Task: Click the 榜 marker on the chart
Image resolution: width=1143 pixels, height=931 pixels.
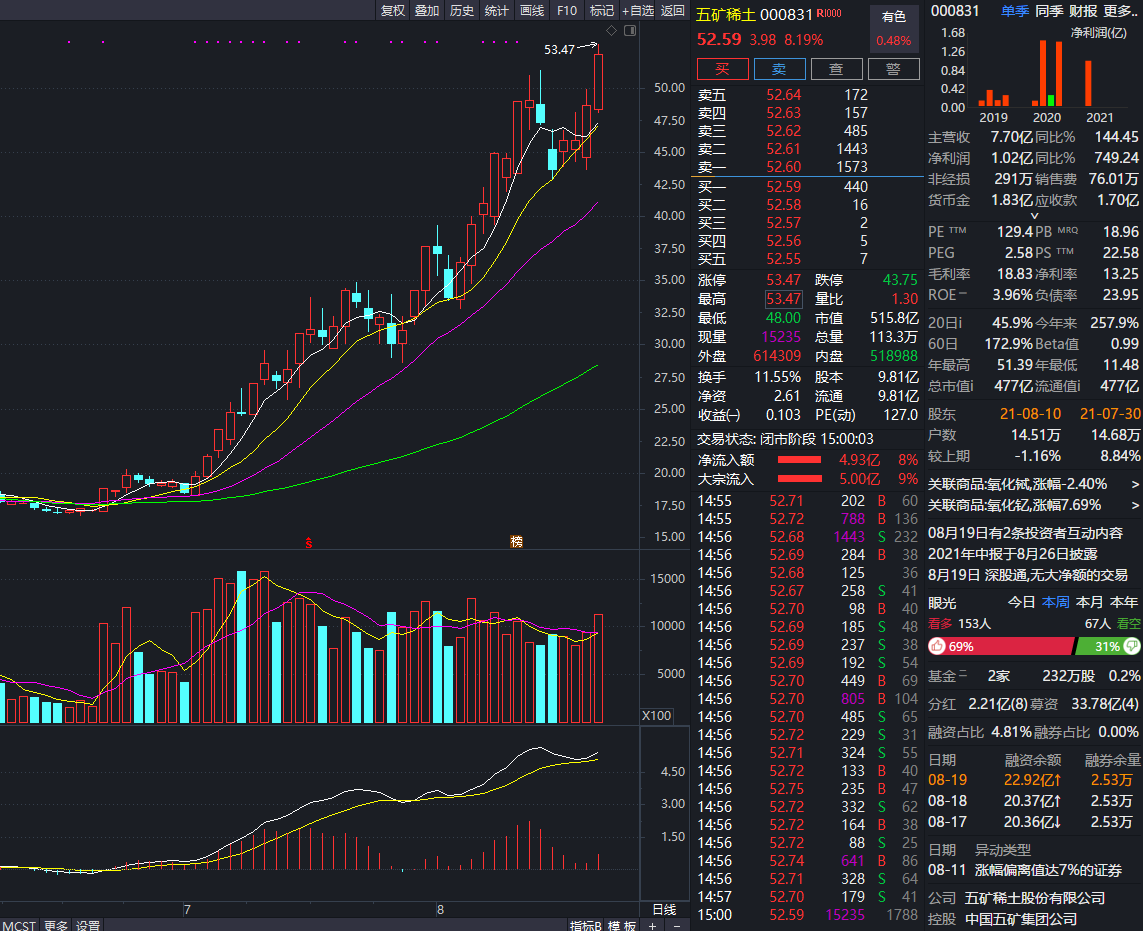Action: (x=516, y=542)
